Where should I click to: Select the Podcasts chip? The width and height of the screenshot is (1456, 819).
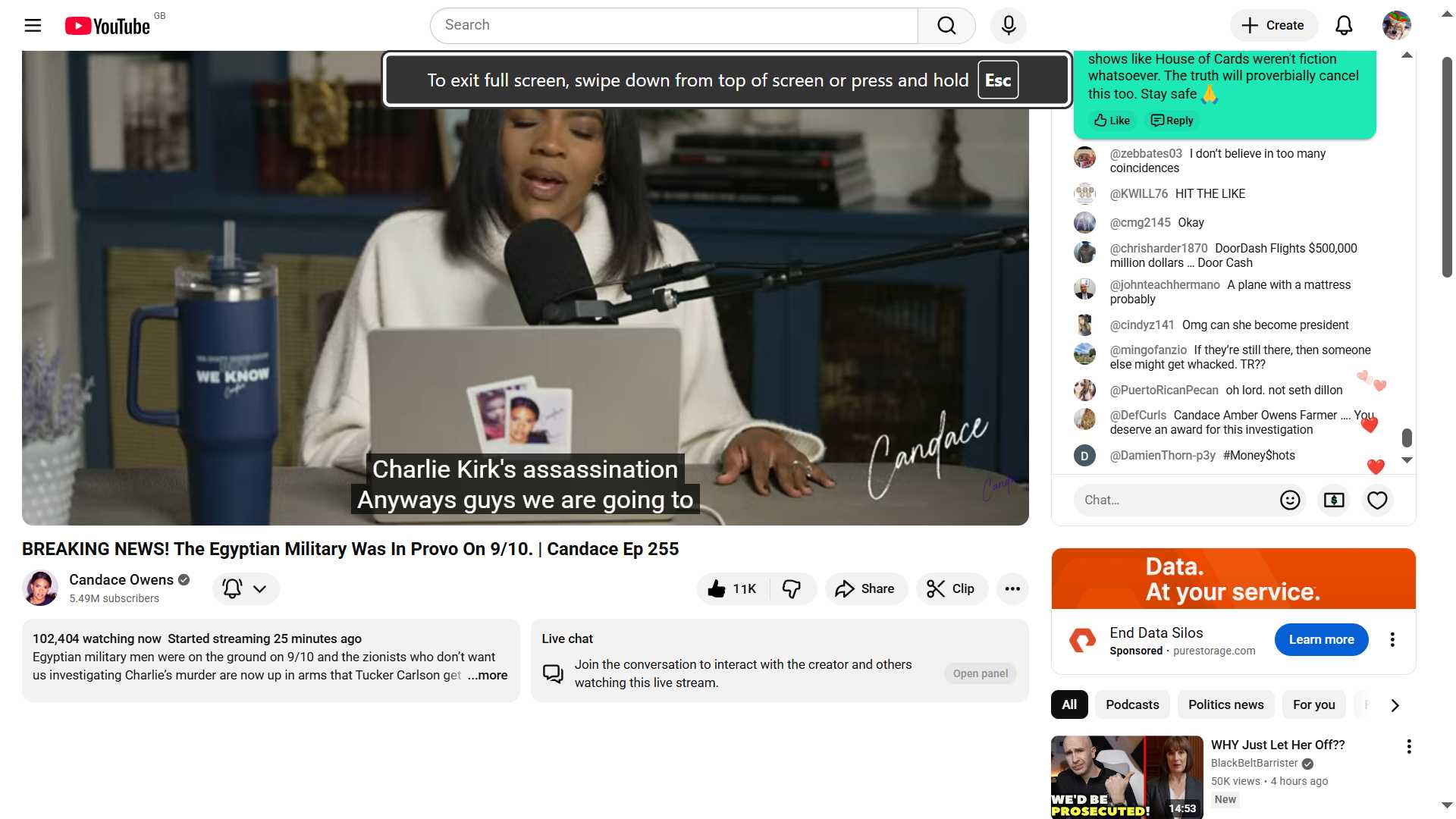click(x=1131, y=705)
